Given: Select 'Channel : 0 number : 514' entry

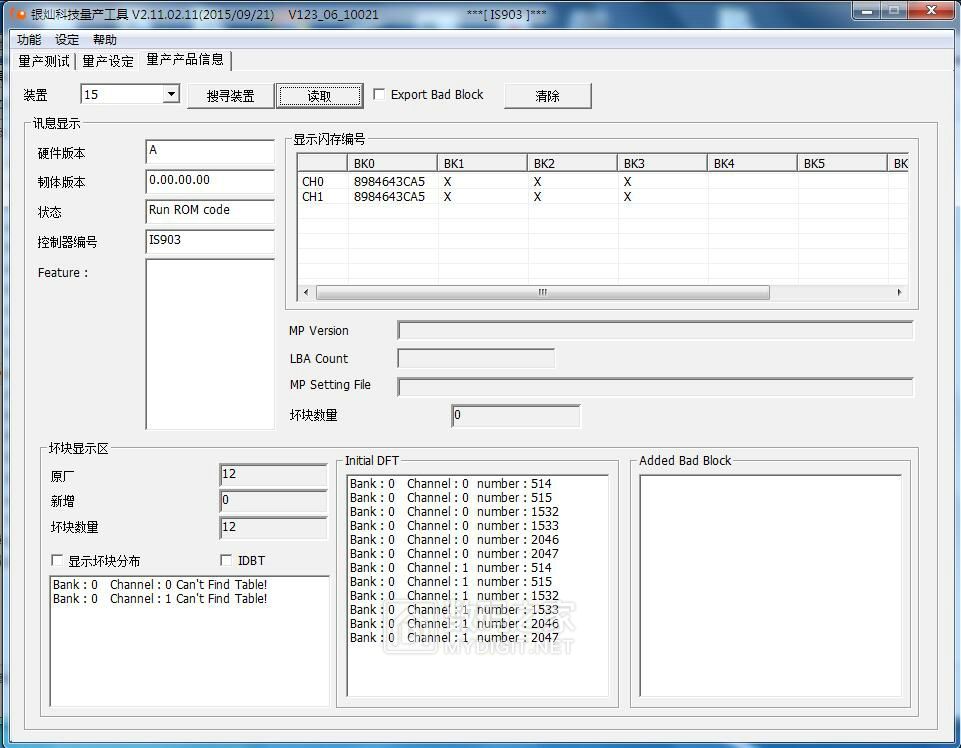Looking at the screenshot, I should 450,484.
